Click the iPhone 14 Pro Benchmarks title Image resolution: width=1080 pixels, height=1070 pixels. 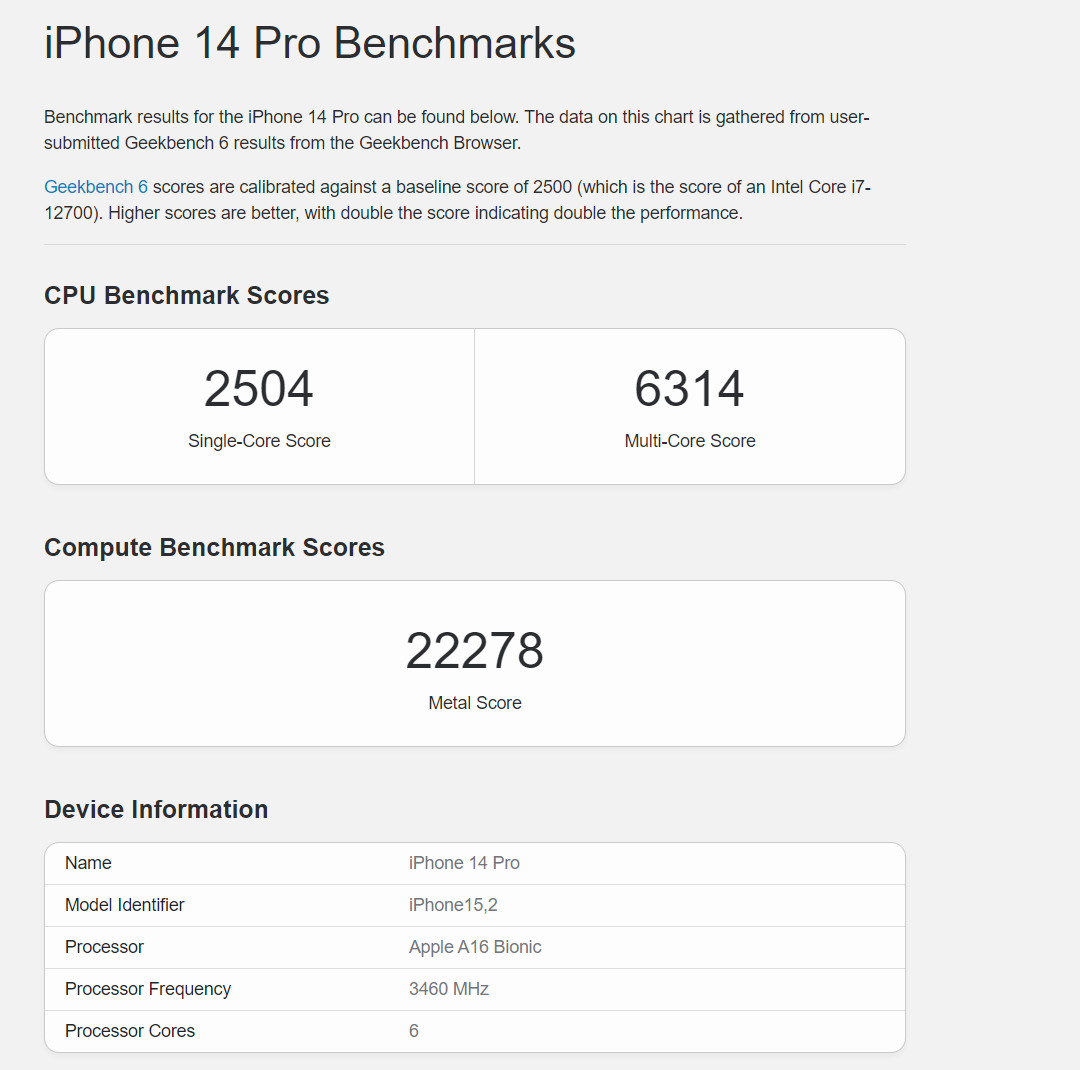[x=310, y=44]
